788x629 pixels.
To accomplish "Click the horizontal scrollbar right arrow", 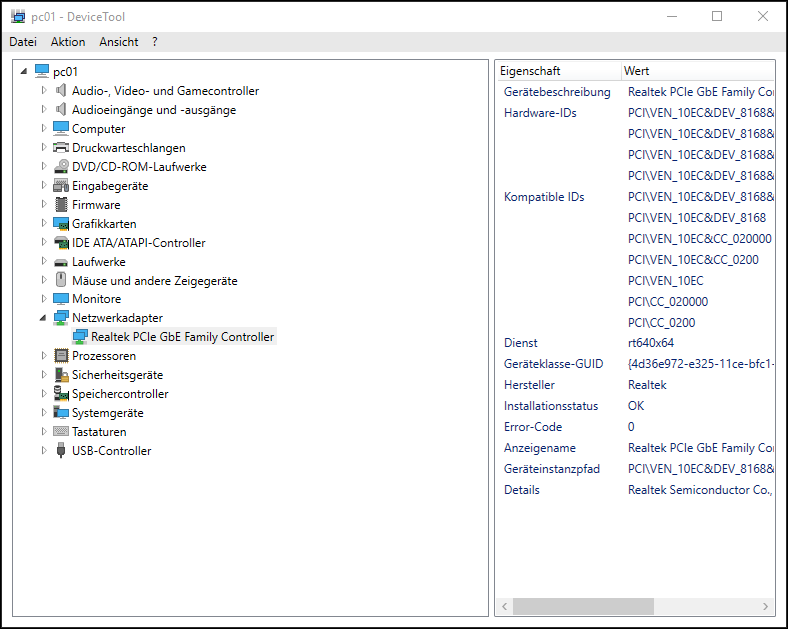I will pos(766,607).
